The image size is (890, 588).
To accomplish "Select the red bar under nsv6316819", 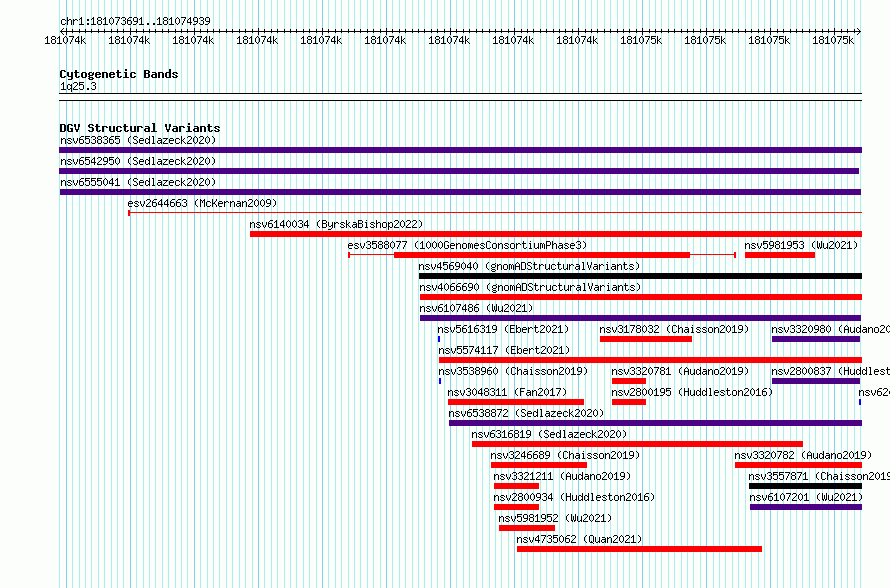I will coord(637,444).
